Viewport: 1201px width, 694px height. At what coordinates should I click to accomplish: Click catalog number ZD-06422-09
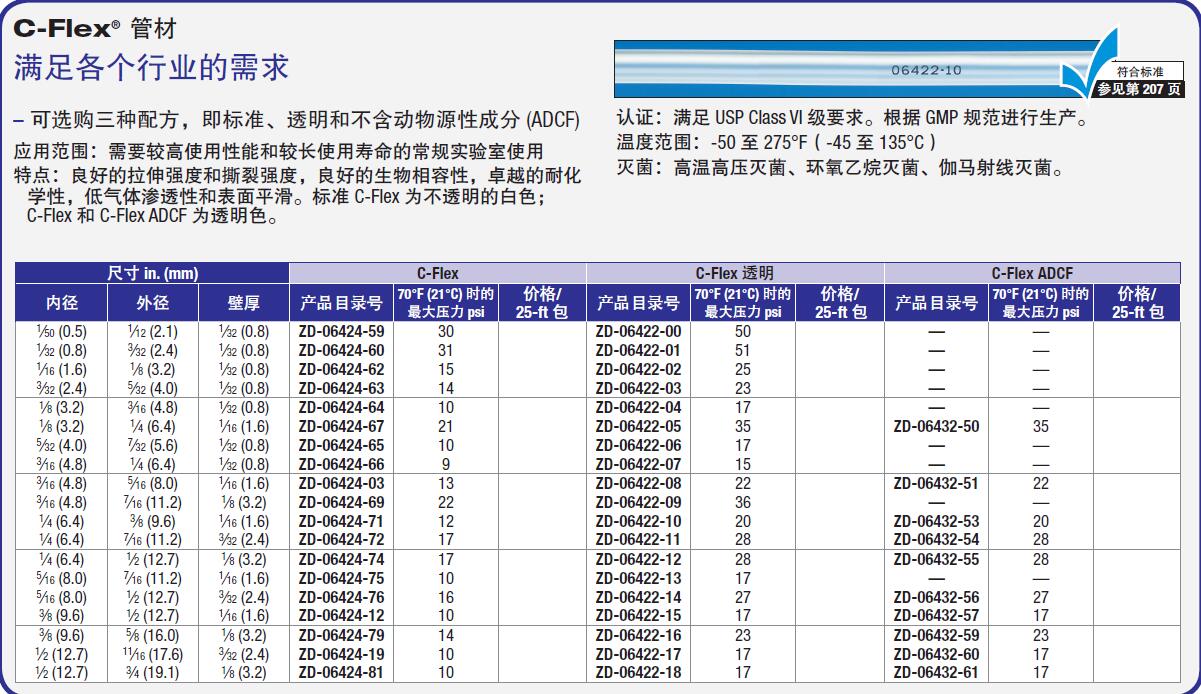(x=638, y=502)
